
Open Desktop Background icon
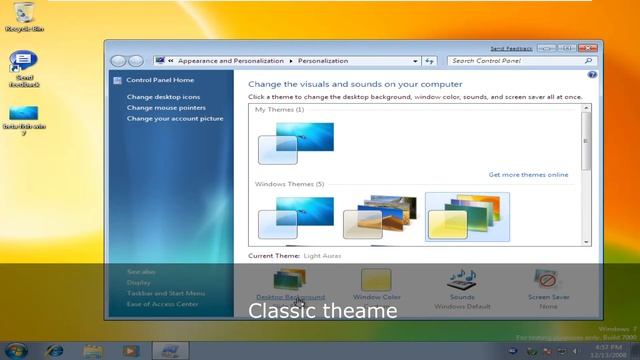(x=290, y=279)
